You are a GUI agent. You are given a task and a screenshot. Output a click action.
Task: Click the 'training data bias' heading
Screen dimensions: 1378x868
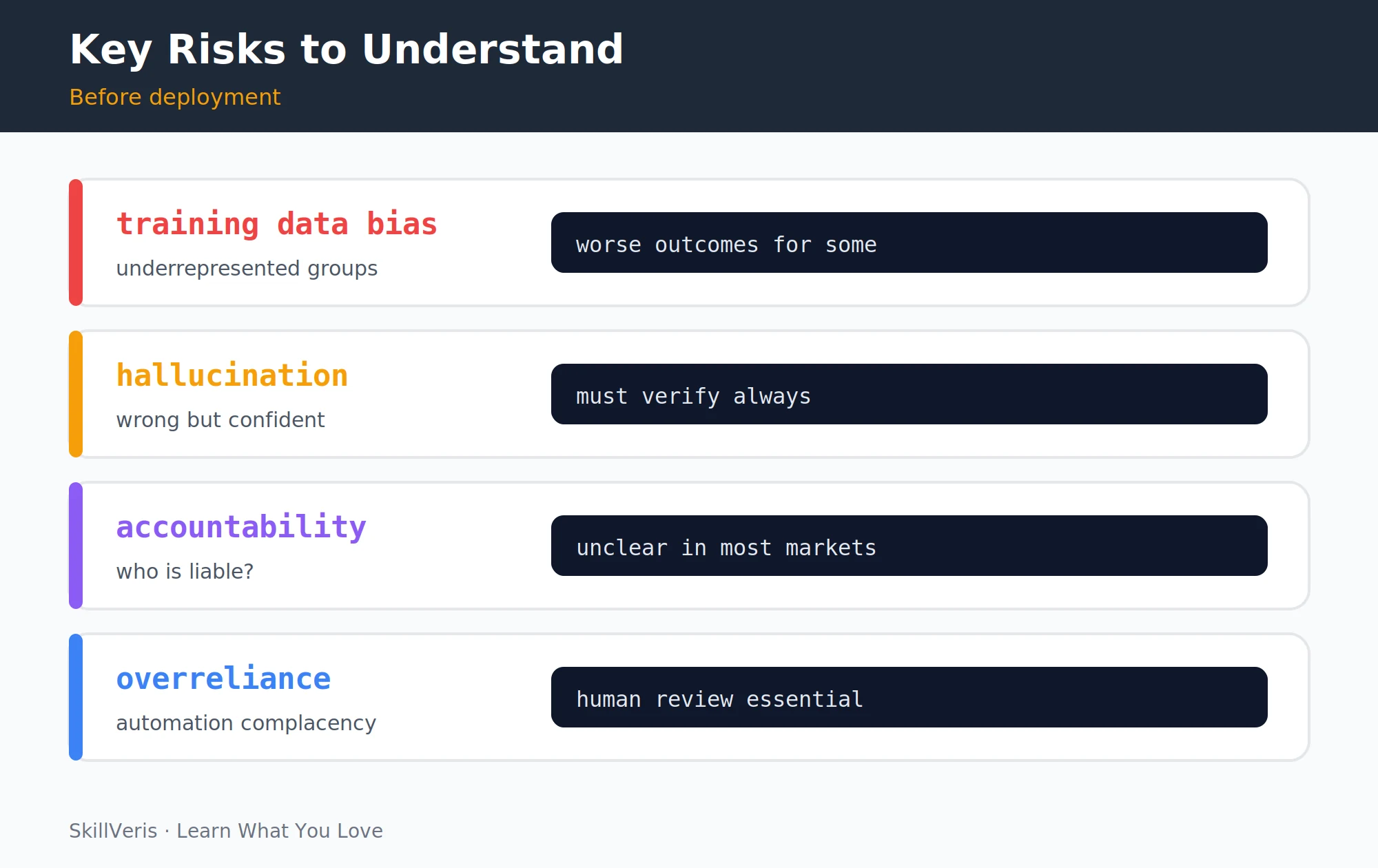click(277, 224)
